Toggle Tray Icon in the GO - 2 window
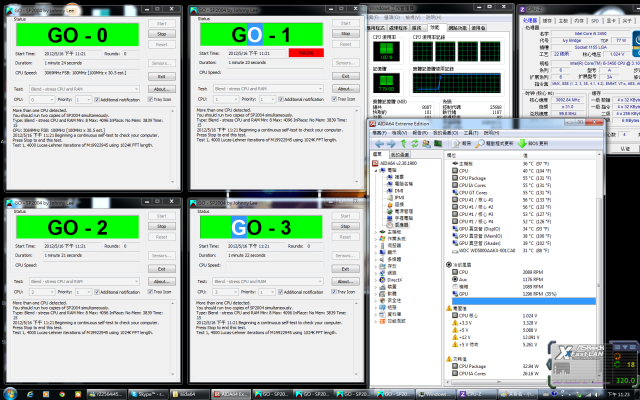The width and height of the screenshot is (640, 400). (150, 291)
